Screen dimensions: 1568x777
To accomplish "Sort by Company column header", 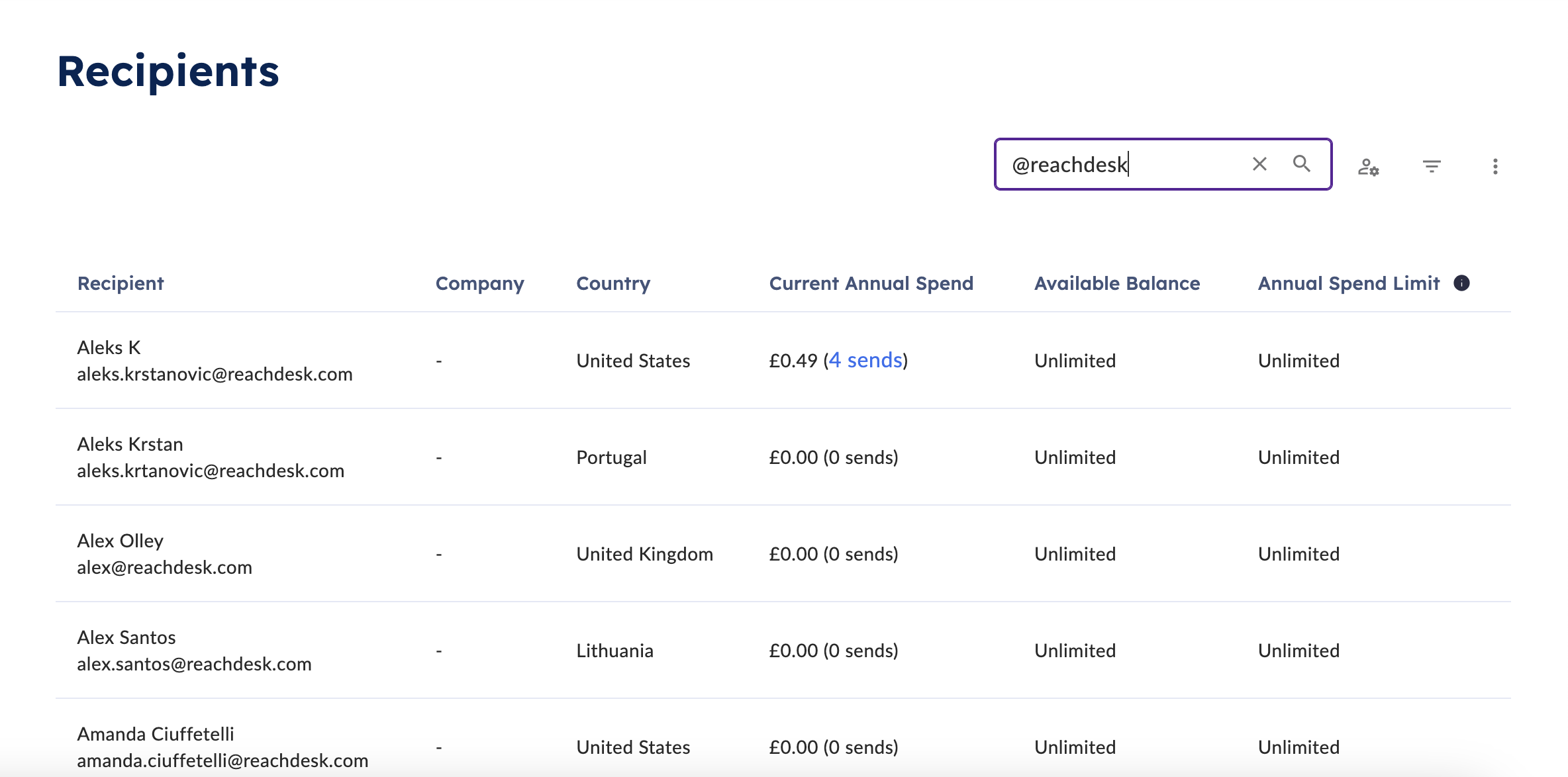I will (x=480, y=283).
